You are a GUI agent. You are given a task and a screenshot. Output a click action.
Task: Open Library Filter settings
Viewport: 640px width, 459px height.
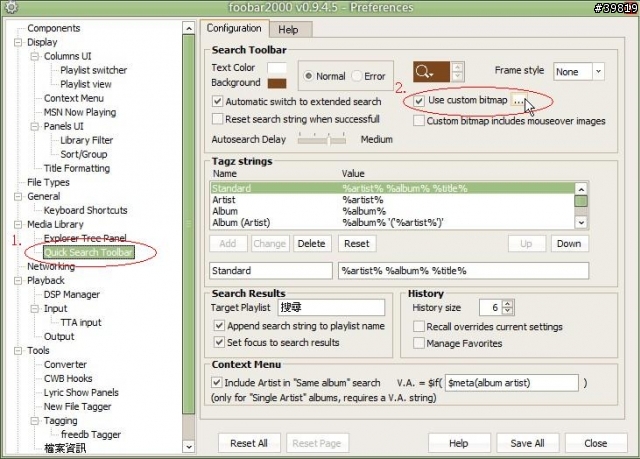coord(87,140)
